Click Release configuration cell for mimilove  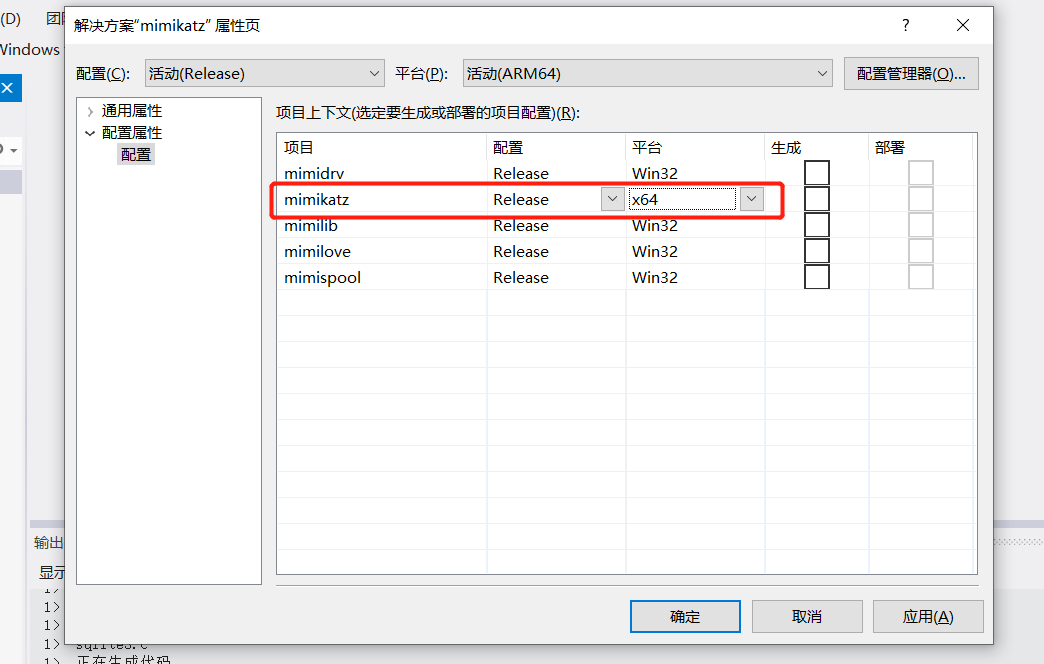557,251
